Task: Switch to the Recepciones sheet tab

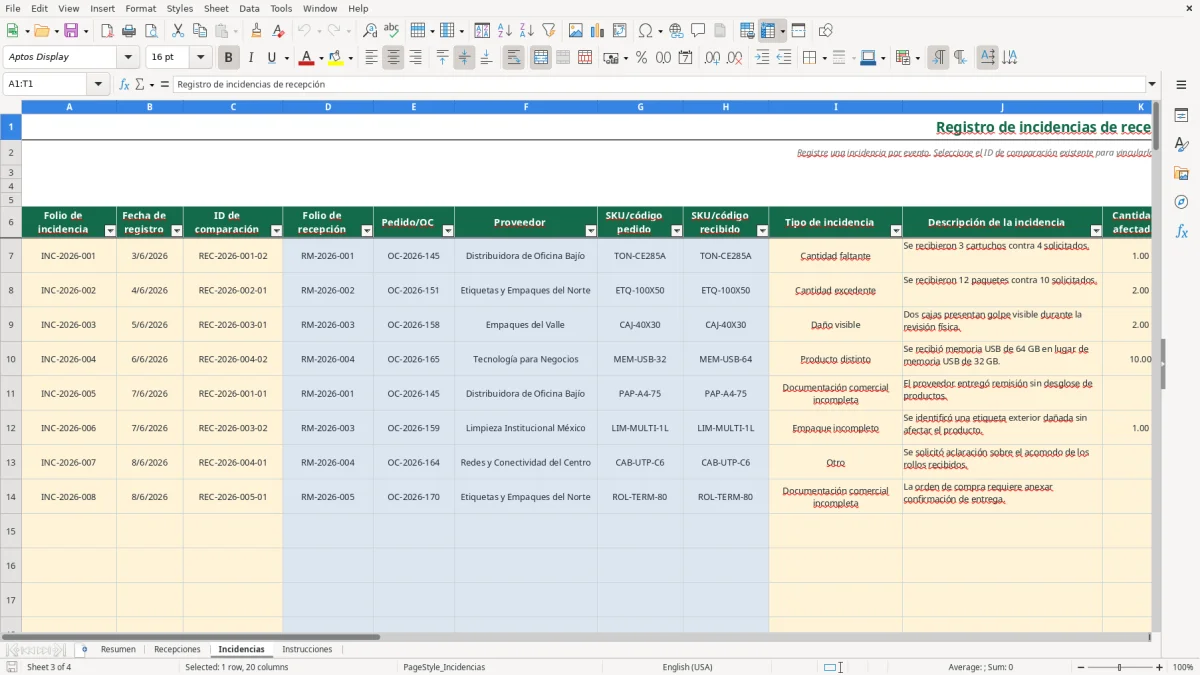Action: click(x=177, y=649)
